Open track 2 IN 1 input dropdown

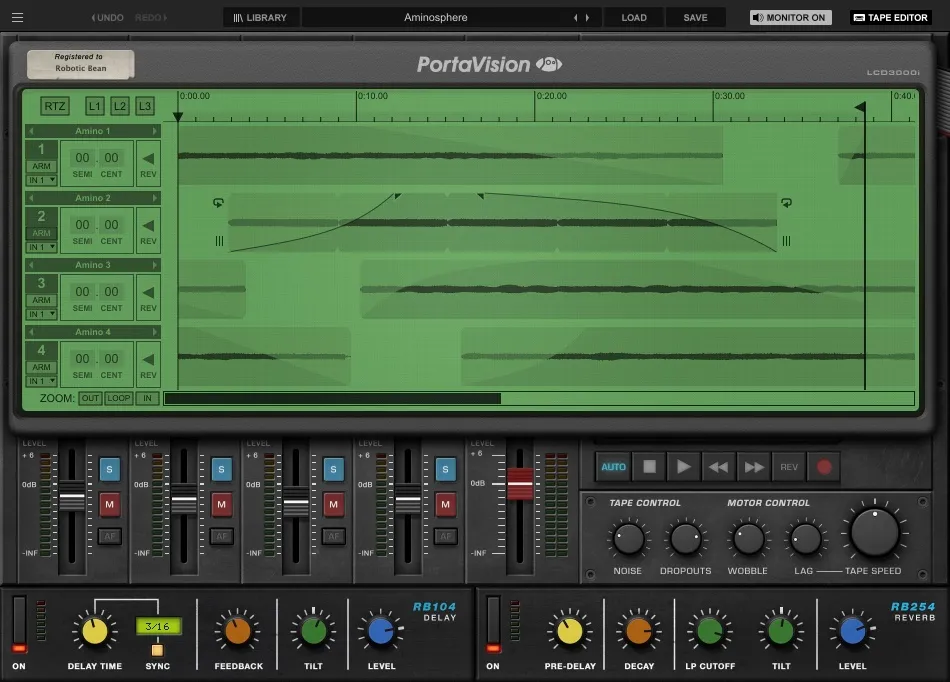pos(42,247)
